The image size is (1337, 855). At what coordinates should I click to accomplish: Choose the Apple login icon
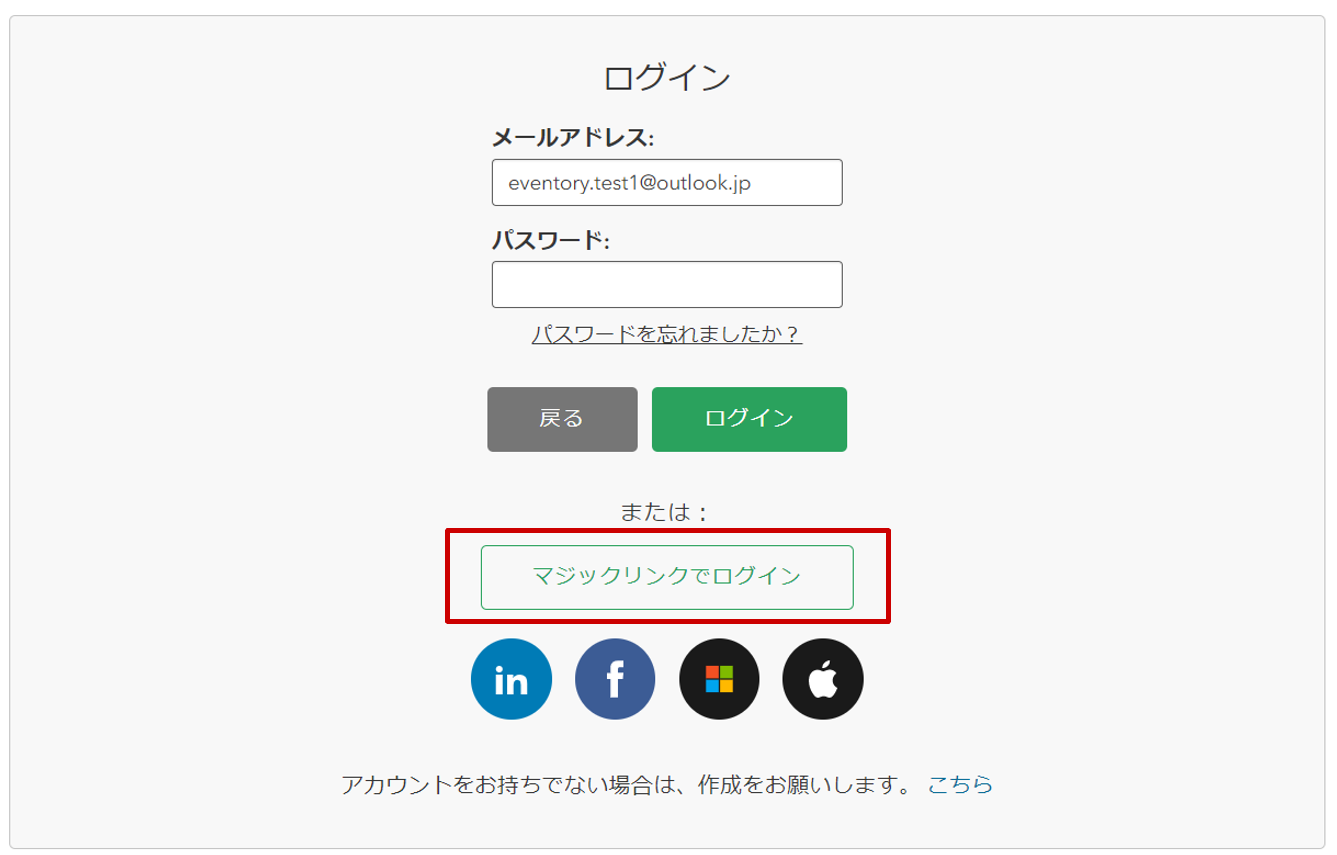coord(823,679)
